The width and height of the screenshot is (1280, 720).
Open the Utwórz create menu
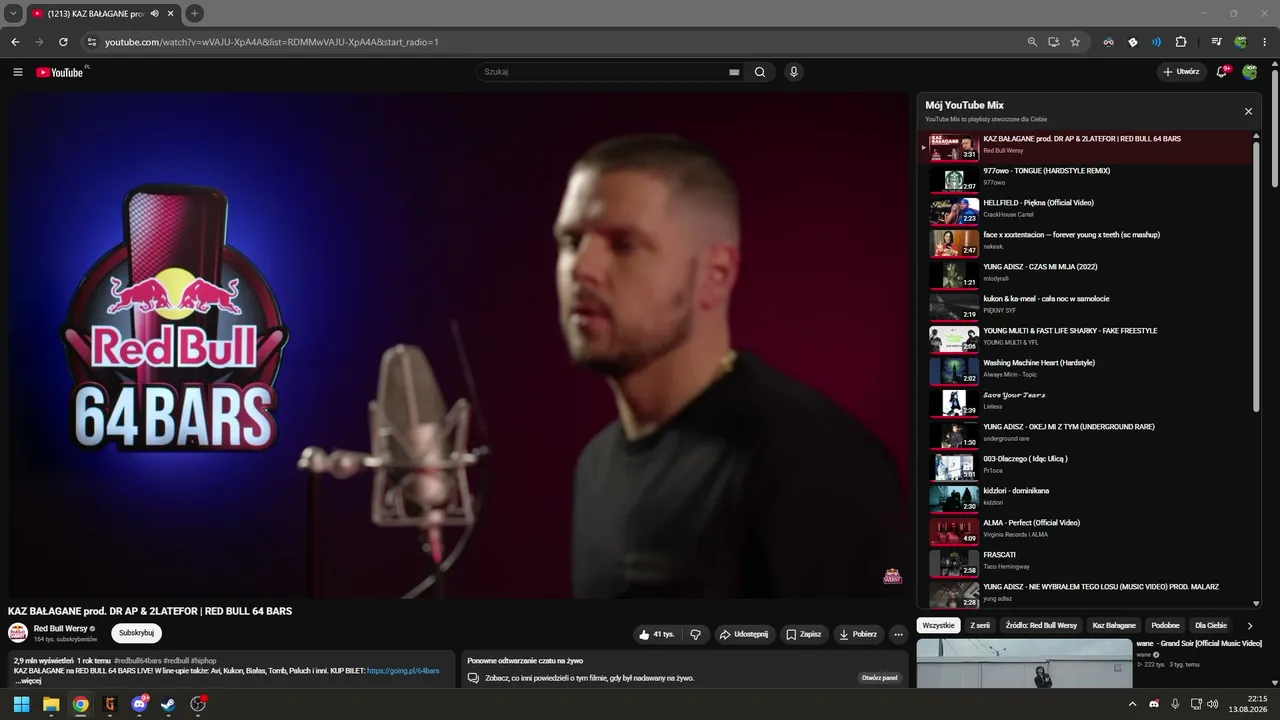pyautogui.click(x=1182, y=72)
